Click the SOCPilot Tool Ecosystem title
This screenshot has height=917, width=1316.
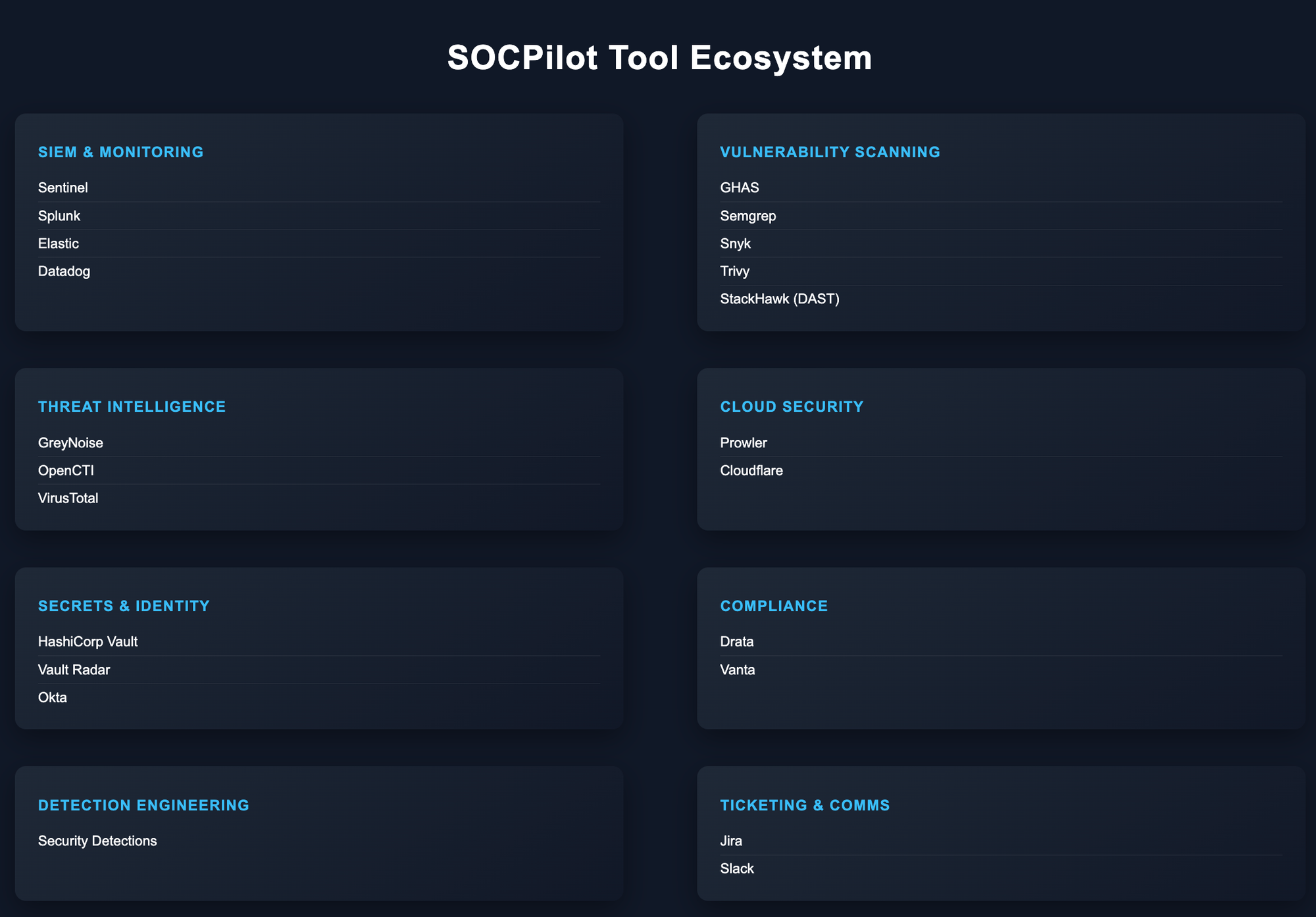pyautogui.click(x=659, y=58)
